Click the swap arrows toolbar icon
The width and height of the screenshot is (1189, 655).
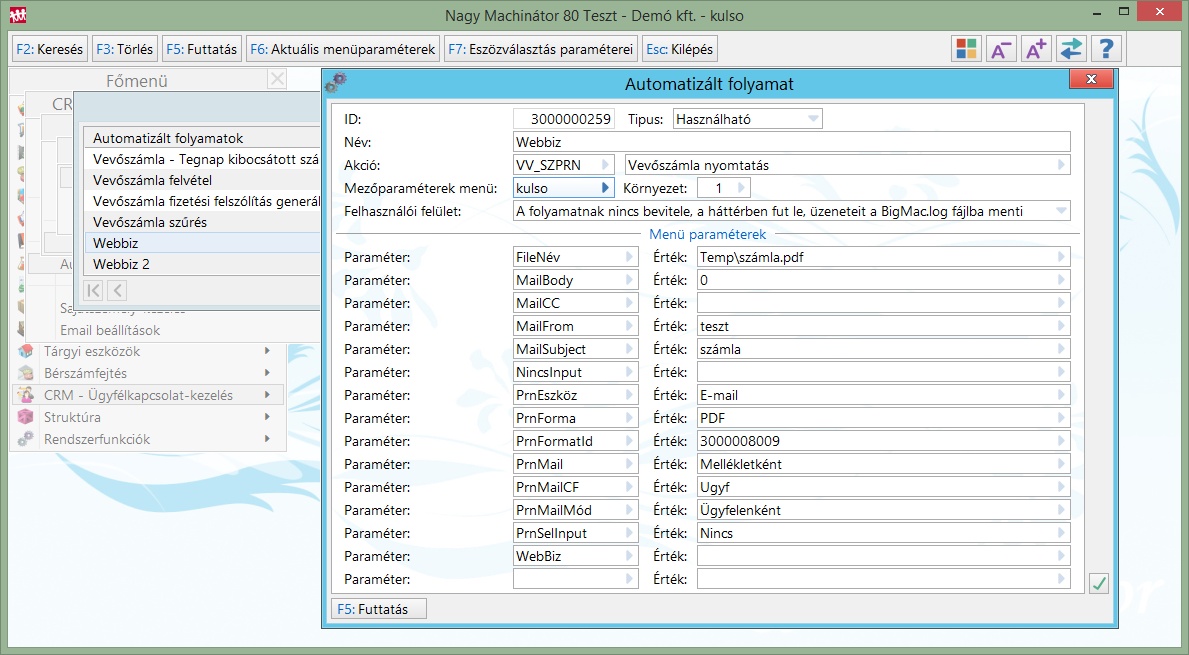(1070, 49)
